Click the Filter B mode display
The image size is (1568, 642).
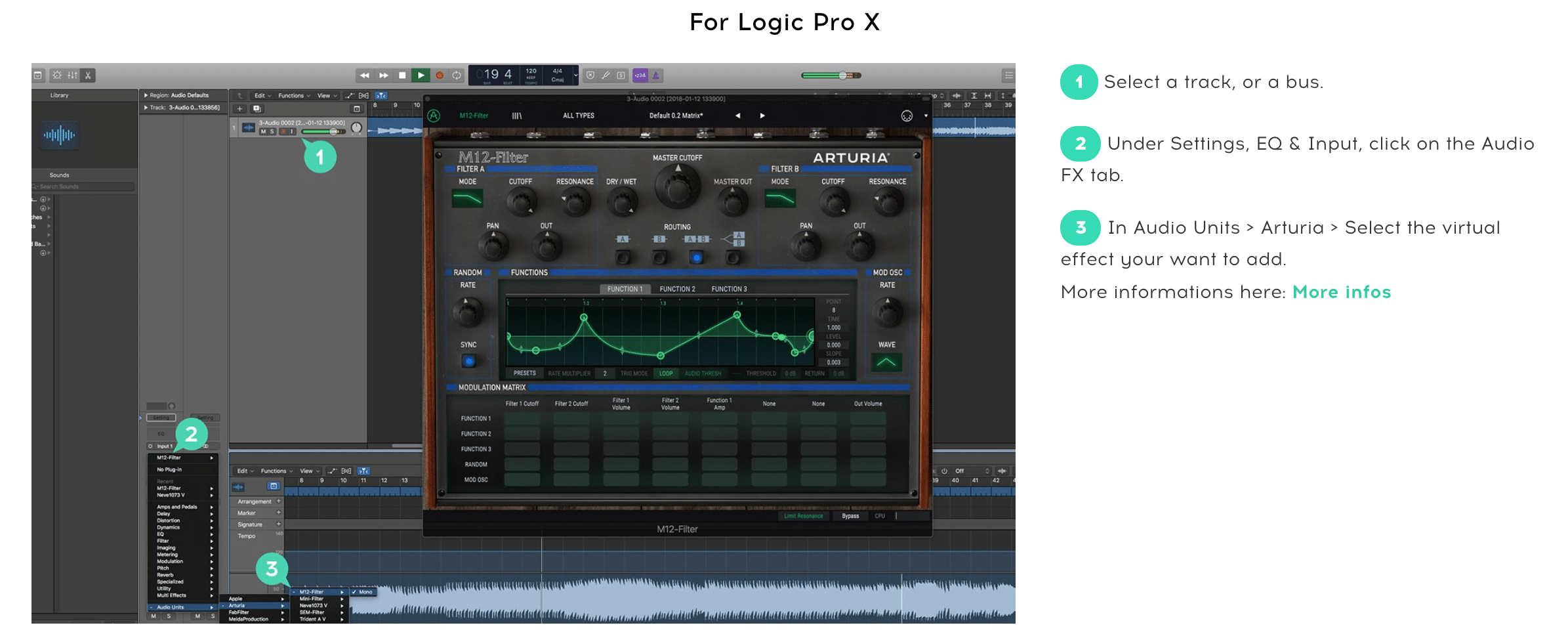click(780, 198)
